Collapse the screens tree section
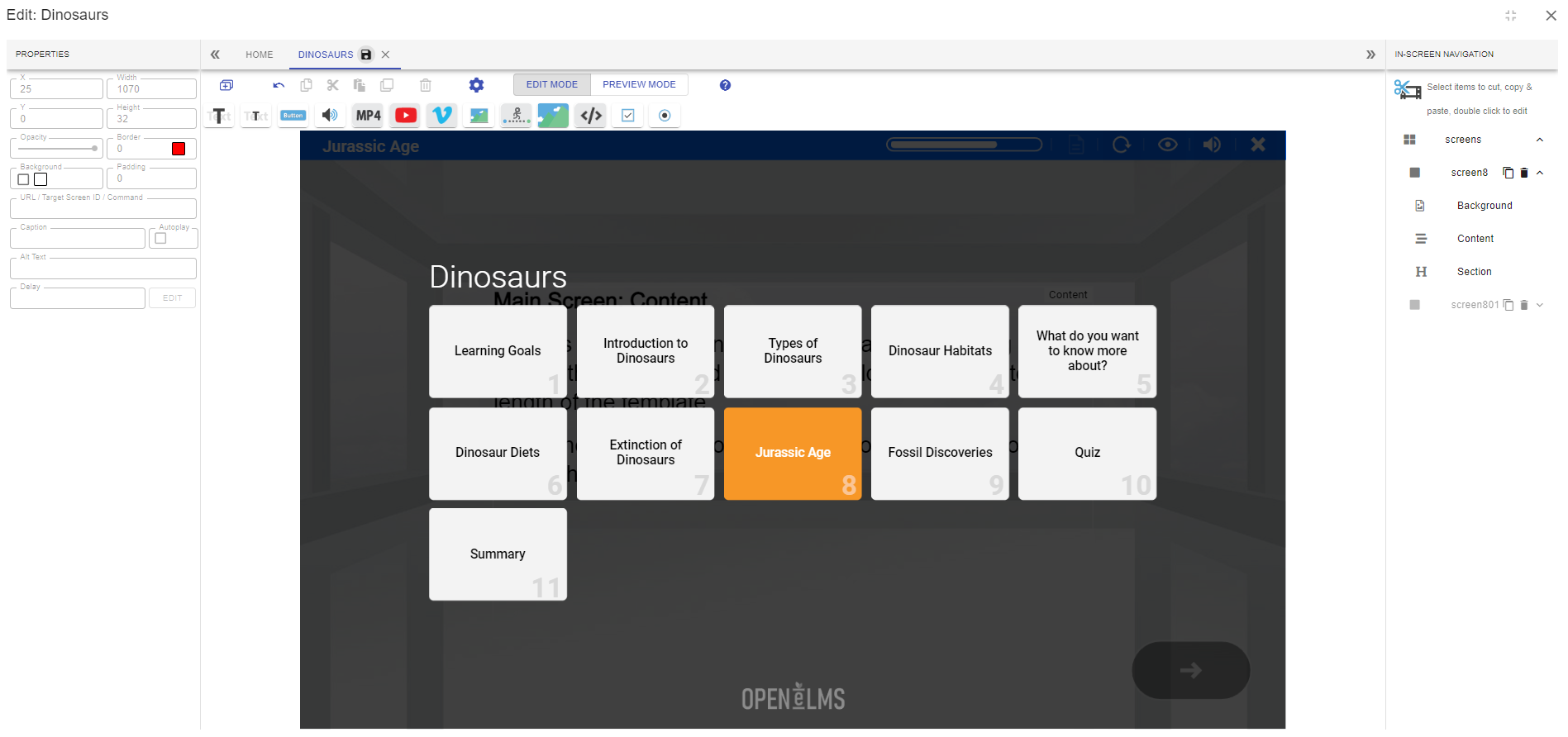This screenshot has width=1568, height=737. click(x=1540, y=140)
